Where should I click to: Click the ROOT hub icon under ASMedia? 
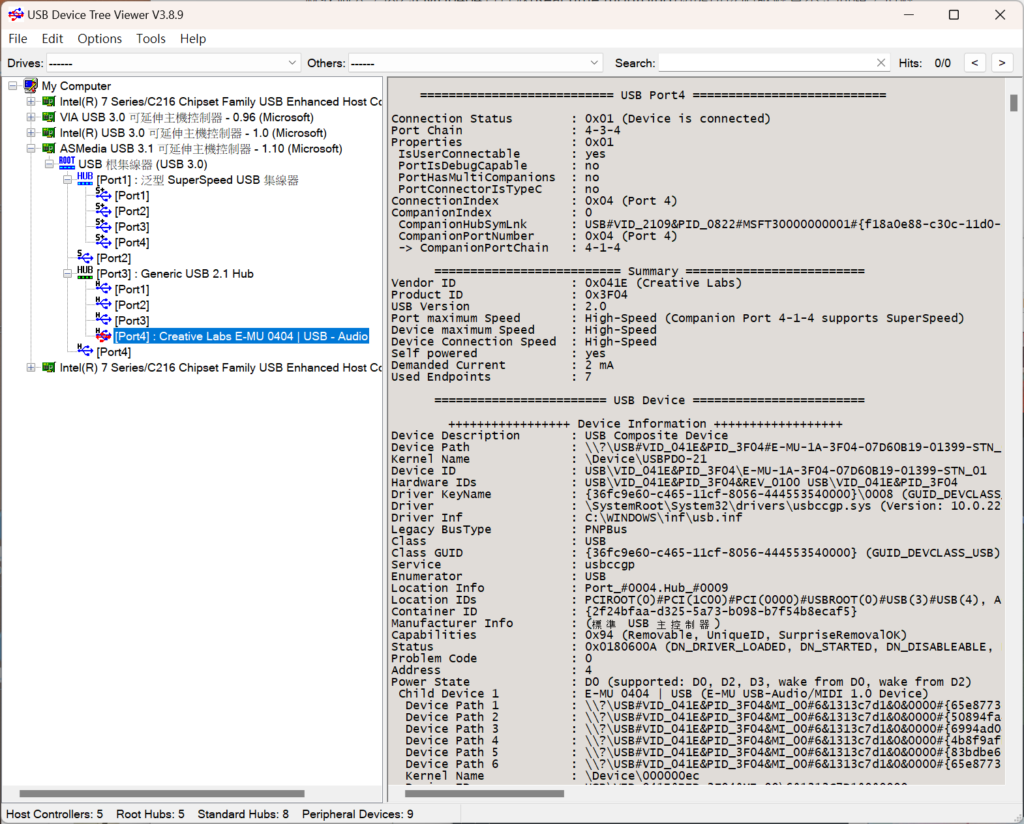(x=67, y=163)
